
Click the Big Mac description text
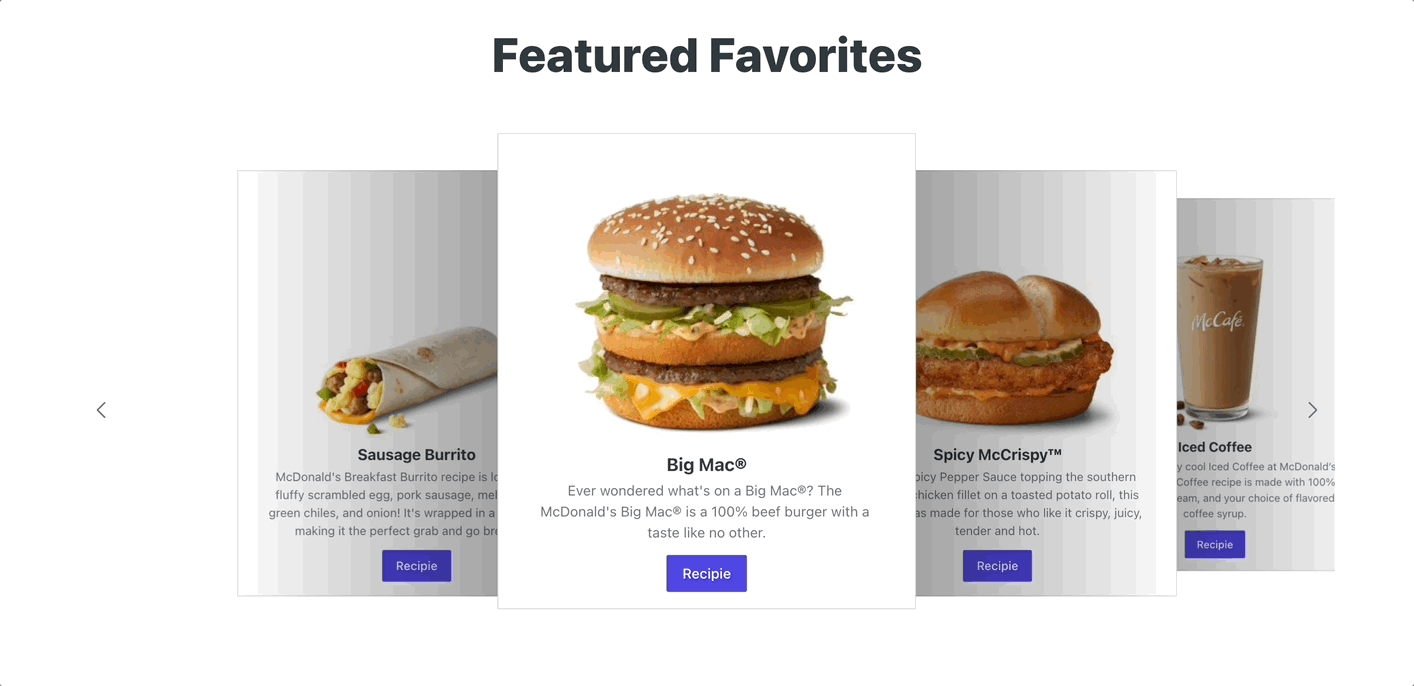coord(705,512)
